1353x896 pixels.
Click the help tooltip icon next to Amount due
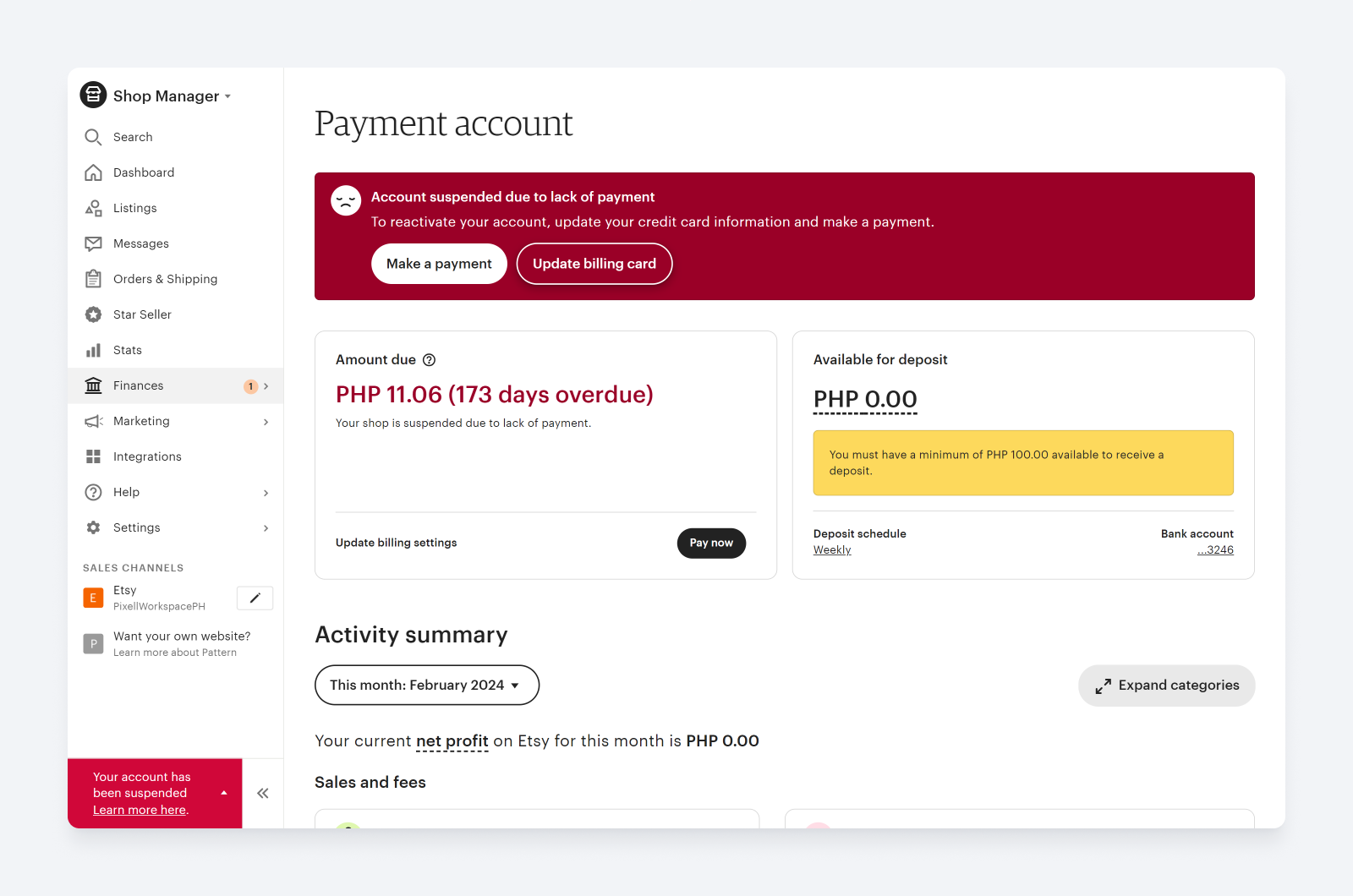tap(430, 359)
